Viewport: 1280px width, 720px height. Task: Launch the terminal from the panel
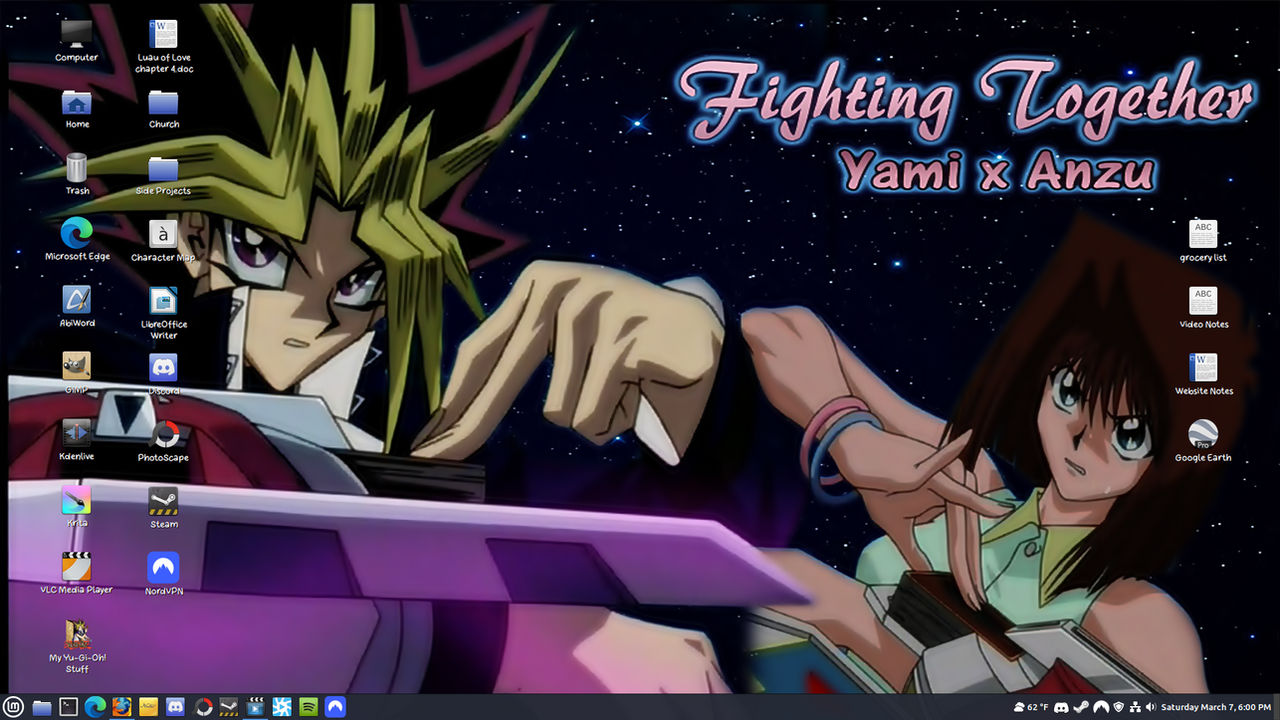click(x=69, y=707)
